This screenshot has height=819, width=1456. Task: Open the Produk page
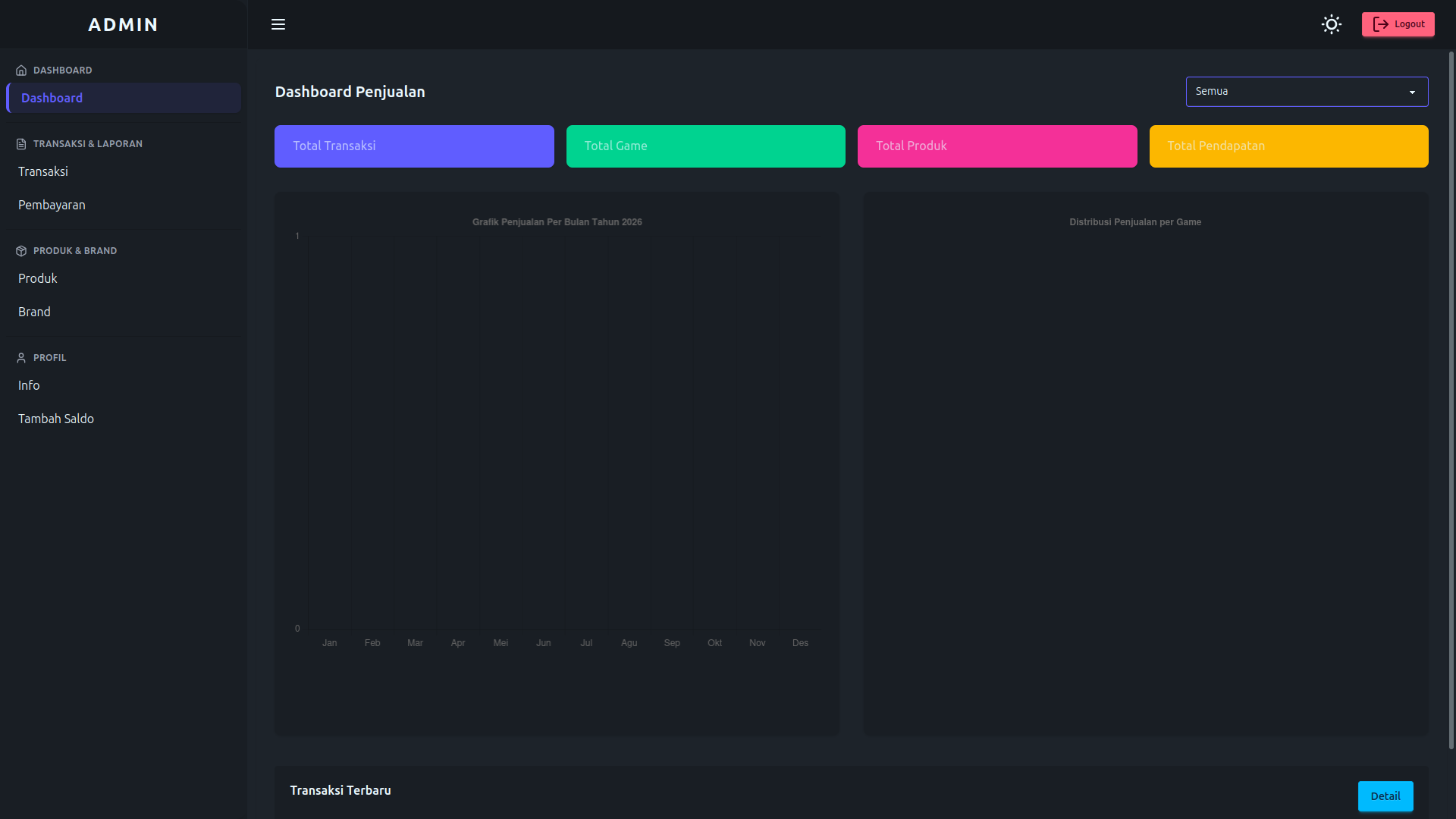(x=37, y=278)
